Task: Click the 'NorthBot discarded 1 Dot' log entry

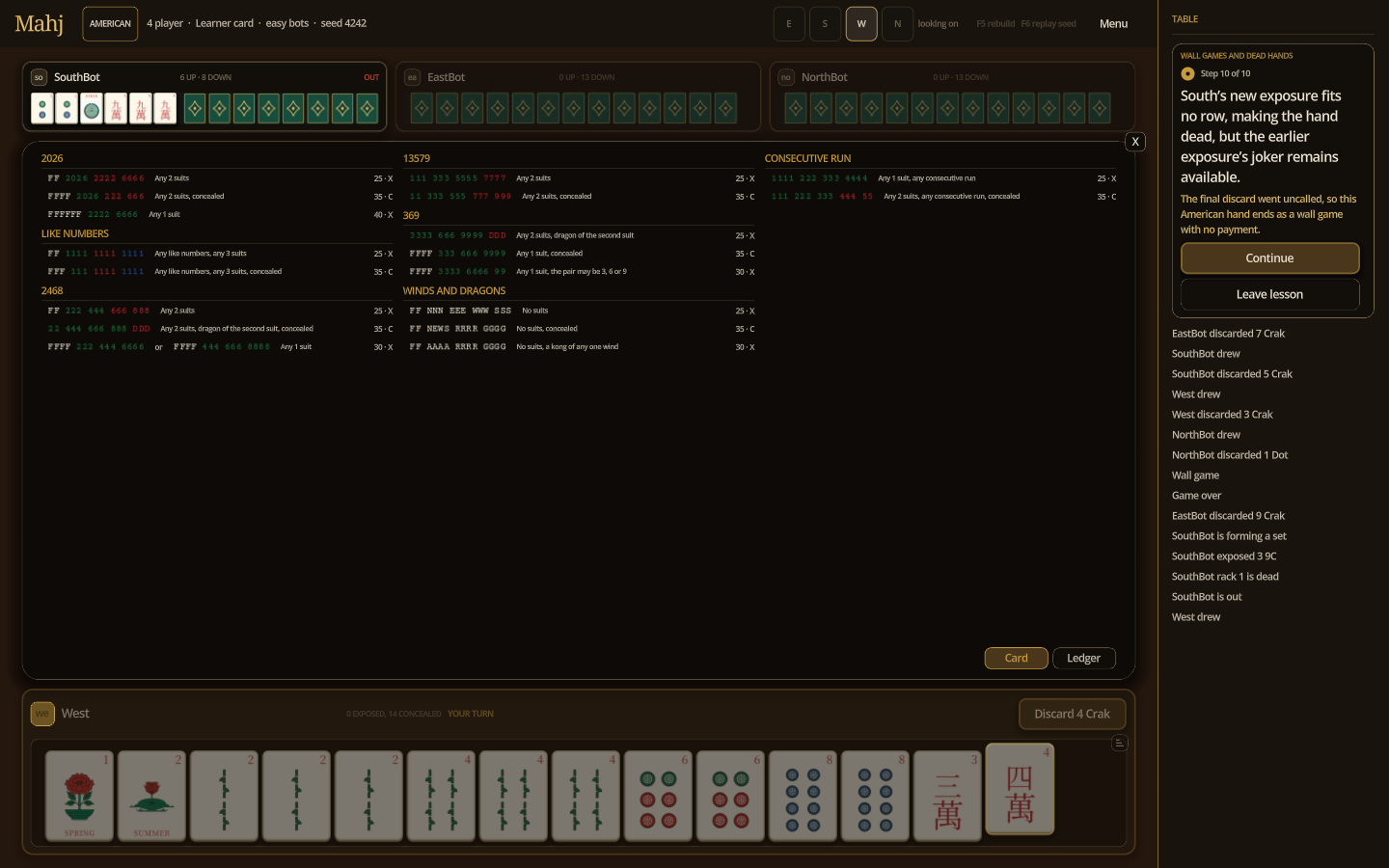Action: 1230,455
